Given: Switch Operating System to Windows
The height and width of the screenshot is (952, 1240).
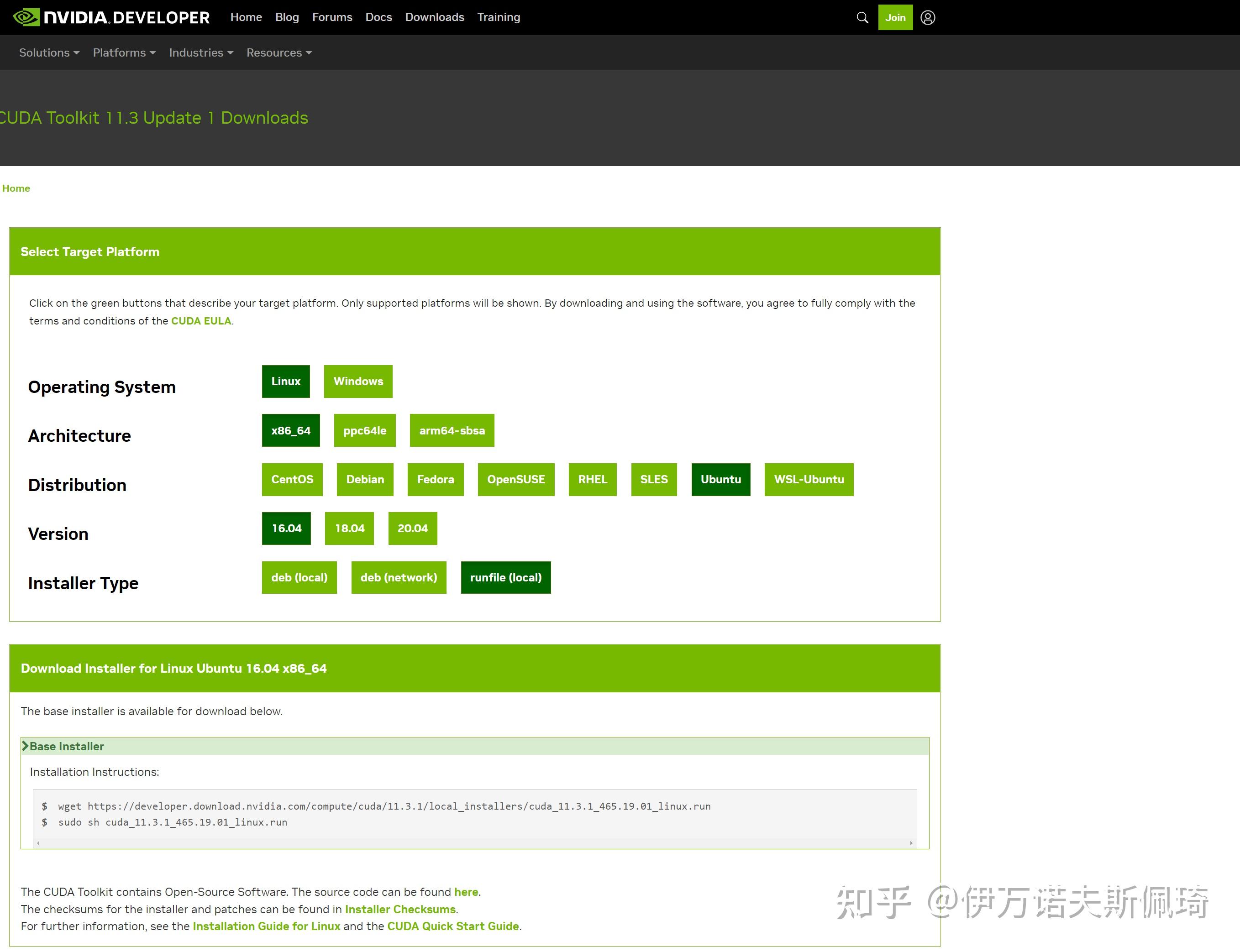Looking at the screenshot, I should (358, 381).
